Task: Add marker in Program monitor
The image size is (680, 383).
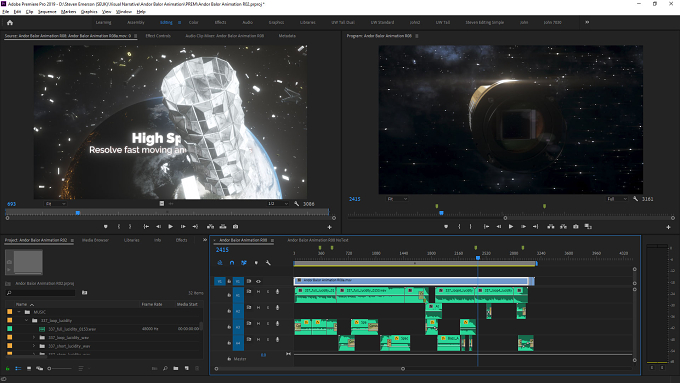Action: (446, 226)
